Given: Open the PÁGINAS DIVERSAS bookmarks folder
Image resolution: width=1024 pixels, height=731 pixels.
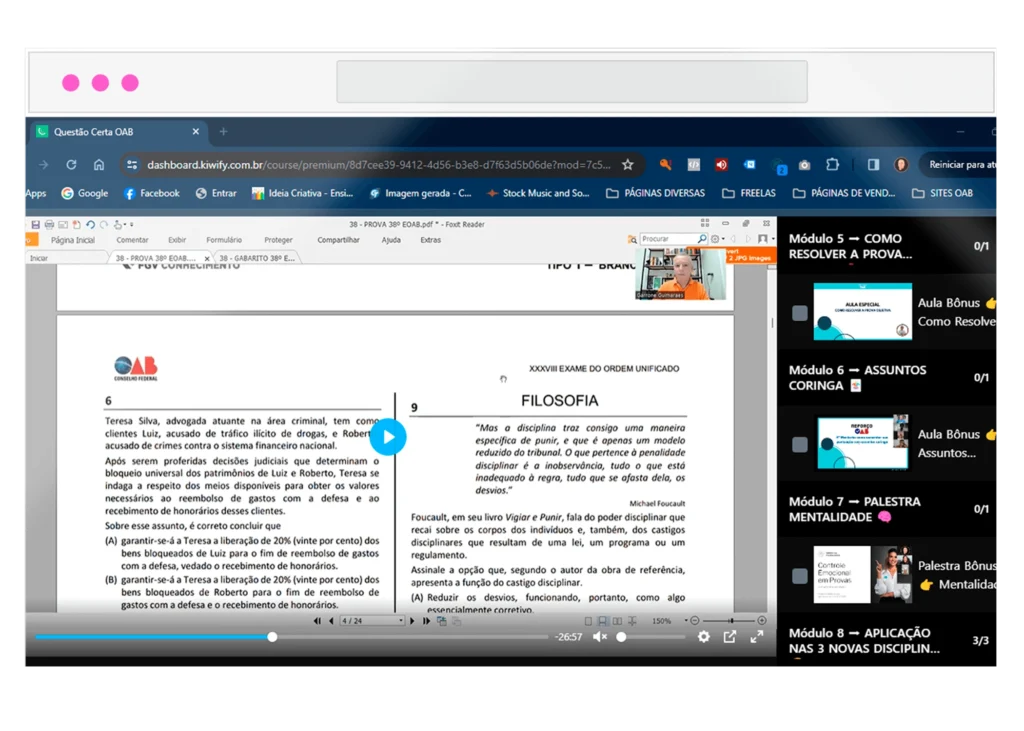Looking at the screenshot, I should pos(655,193).
